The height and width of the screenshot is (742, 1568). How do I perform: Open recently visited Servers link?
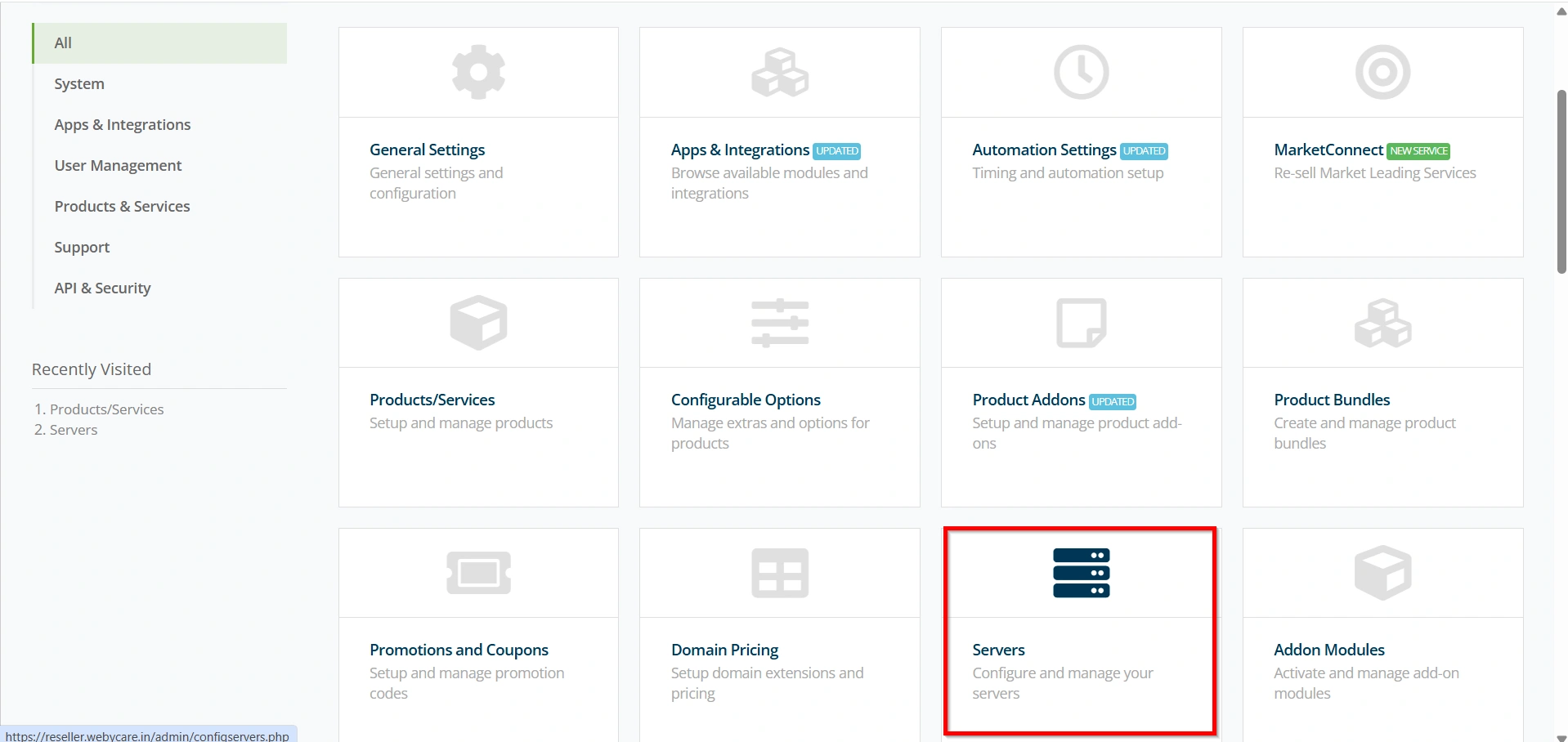(74, 430)
